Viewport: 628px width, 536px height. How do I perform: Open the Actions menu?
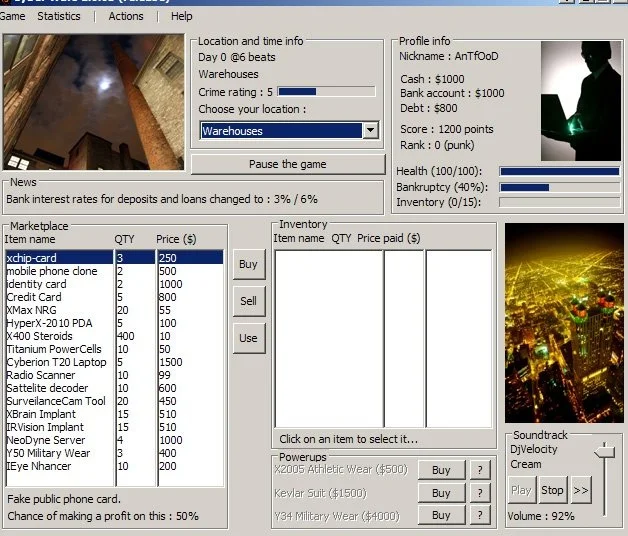126,16
